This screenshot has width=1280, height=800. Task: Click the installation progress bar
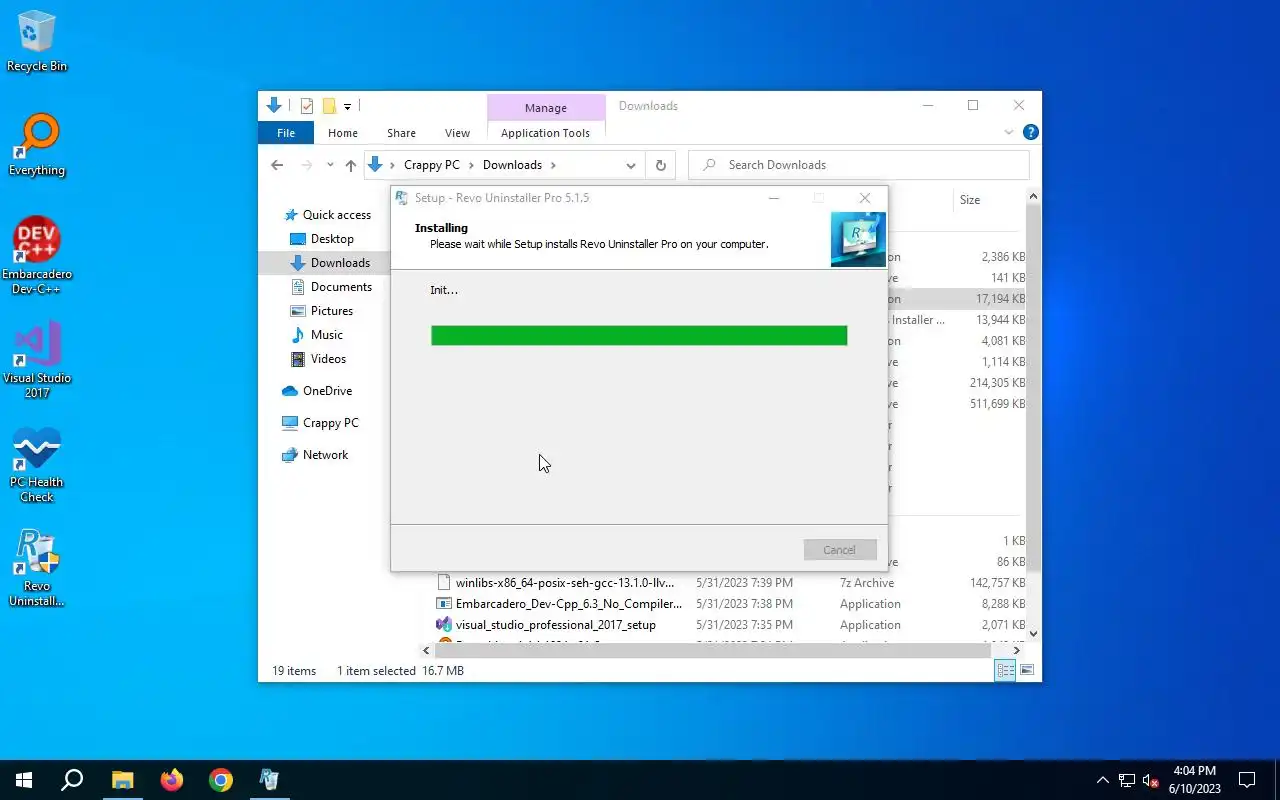pyautogui.click(x=639, y=335)
